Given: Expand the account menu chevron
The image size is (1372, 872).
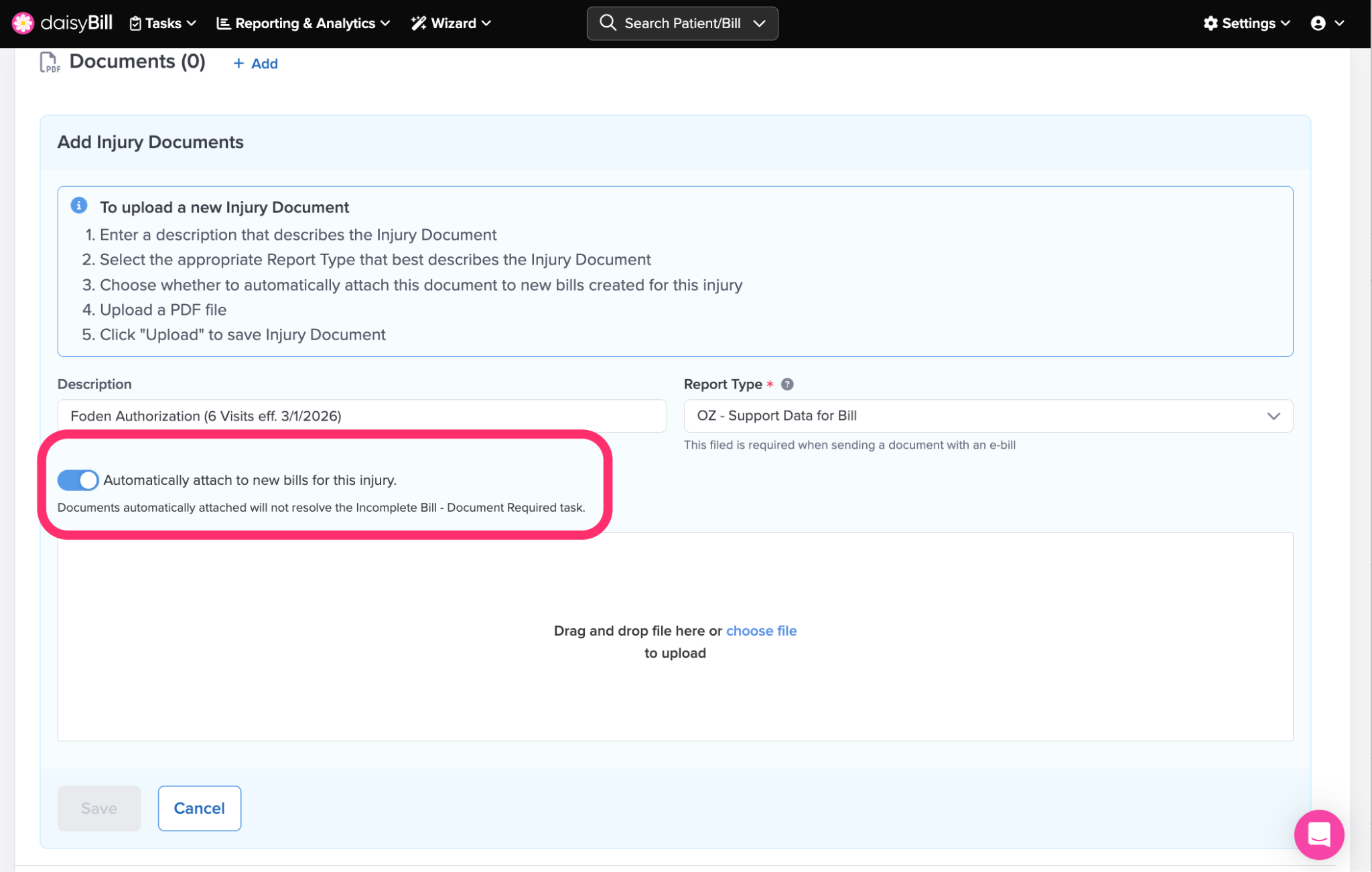Looking at the screenshot, I should [x=1339, y=23].
